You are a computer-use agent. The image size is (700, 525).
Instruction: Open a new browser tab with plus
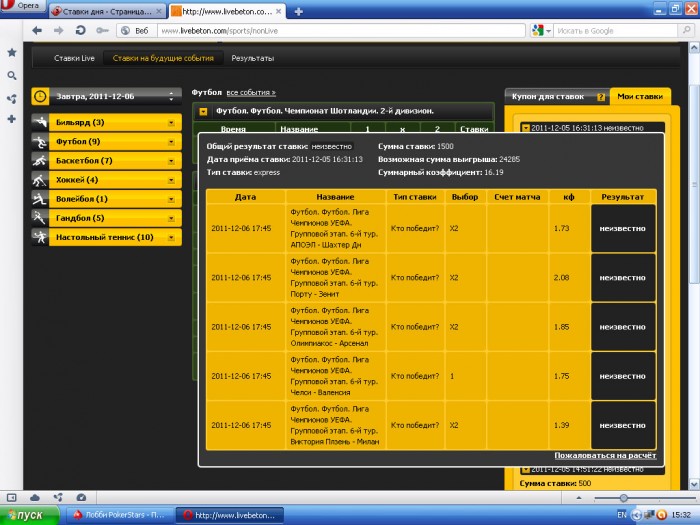click(x=299, y=12)
